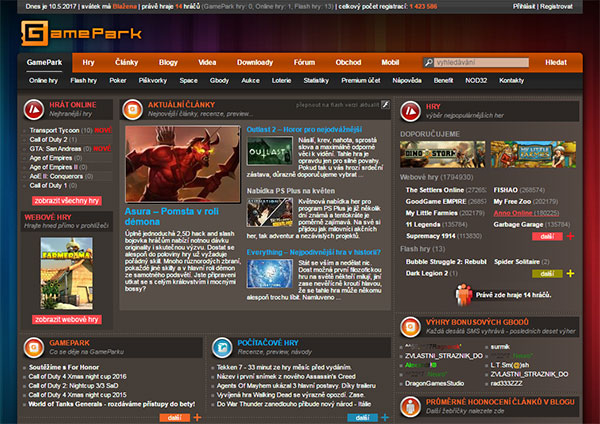Open Call of Duty 2 game link

click(x=48, y=140)
